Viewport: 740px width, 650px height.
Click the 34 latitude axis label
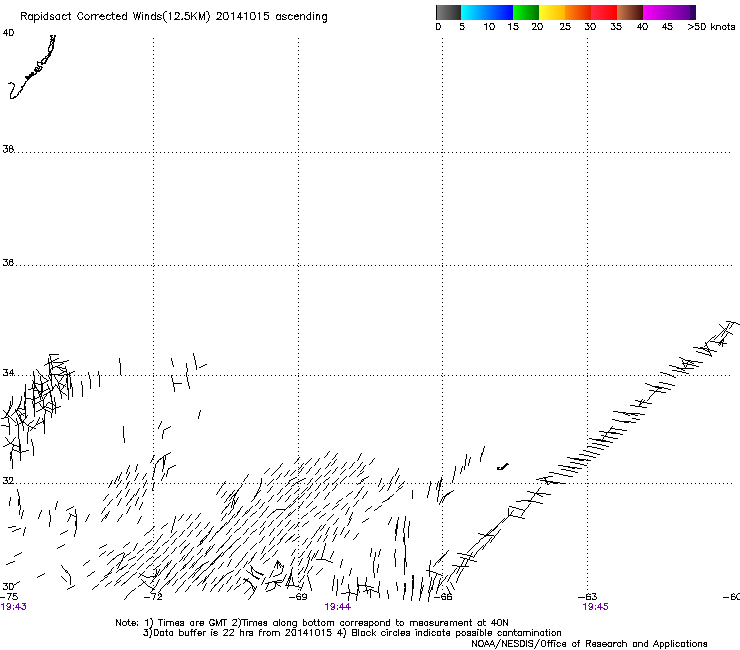[x=8, y=373]
